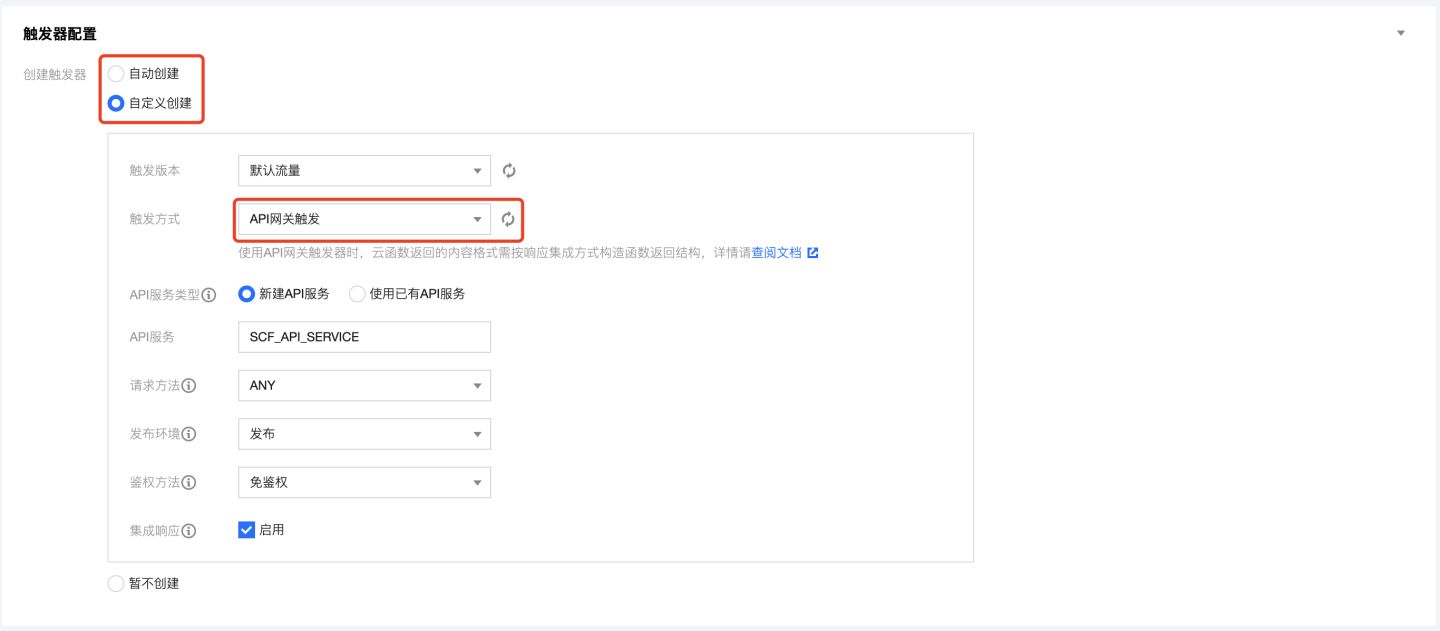Collapse the panel using the top-right chevron

tap(1400, 31)
